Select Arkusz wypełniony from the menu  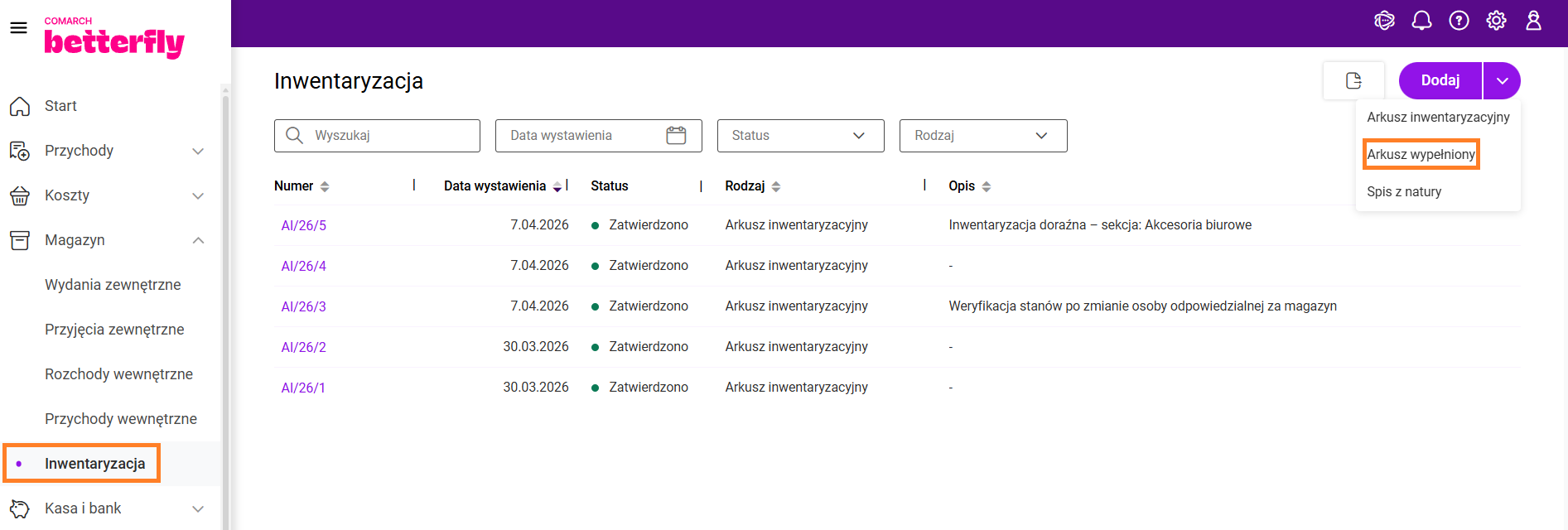point(1421,155)
